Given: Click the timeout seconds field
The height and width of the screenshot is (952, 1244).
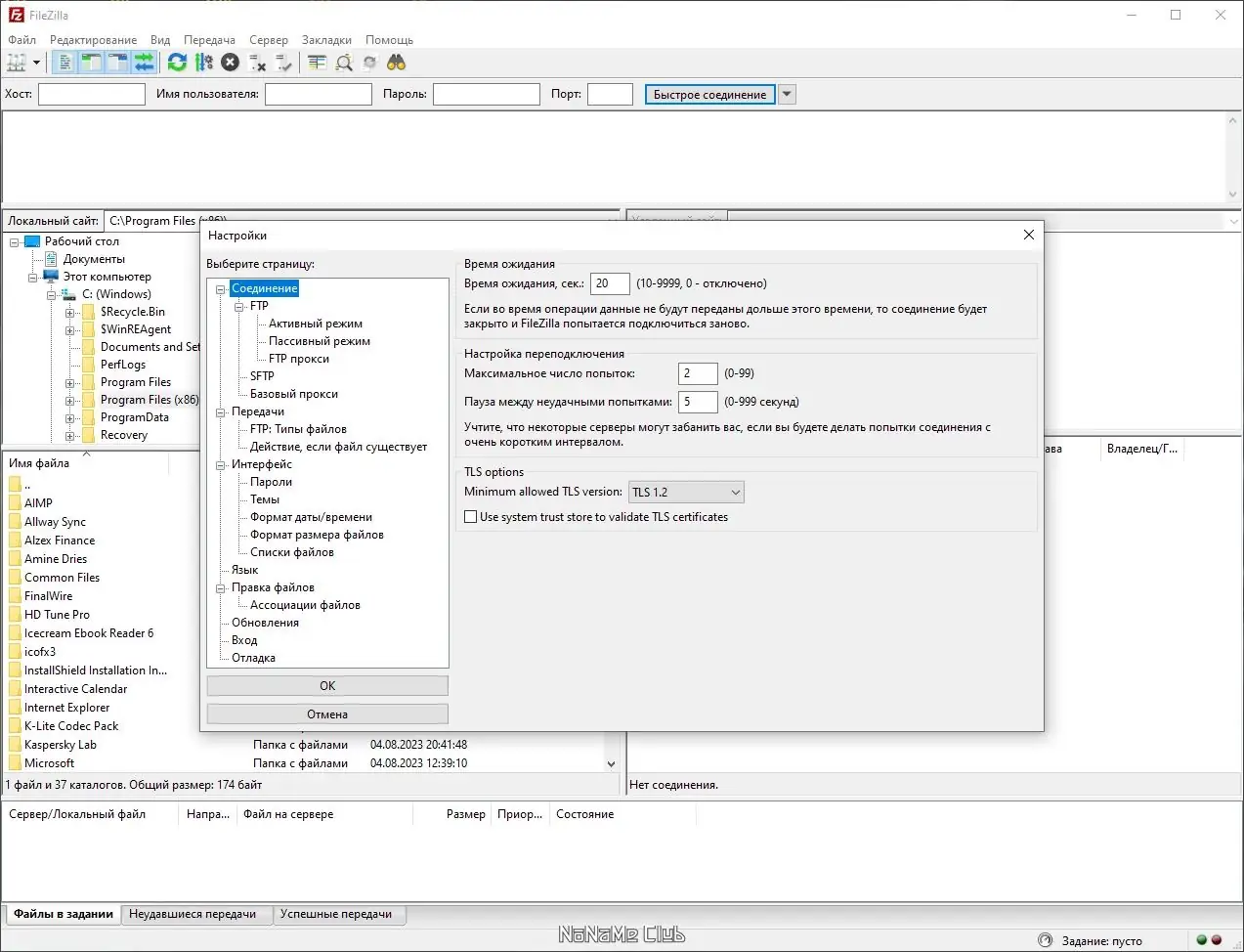Looking at the screenshot, I should tap(610, 283).
